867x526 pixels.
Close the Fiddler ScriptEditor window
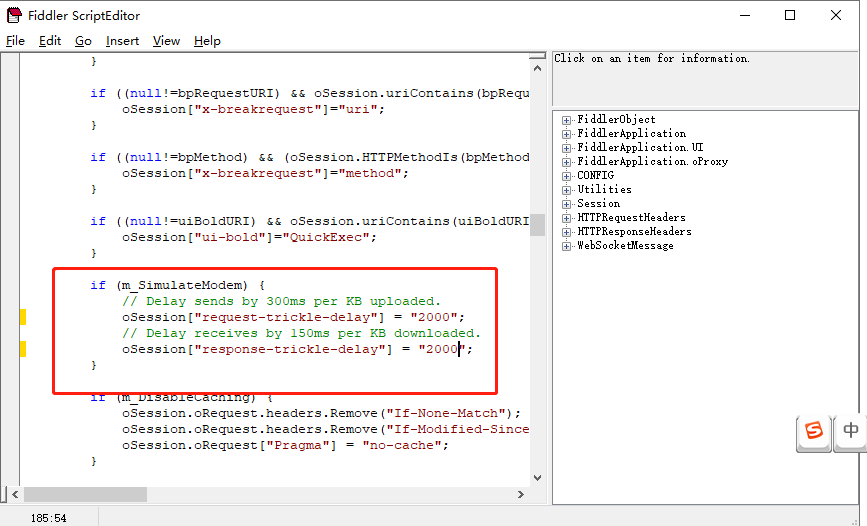[x=835, y=15]
